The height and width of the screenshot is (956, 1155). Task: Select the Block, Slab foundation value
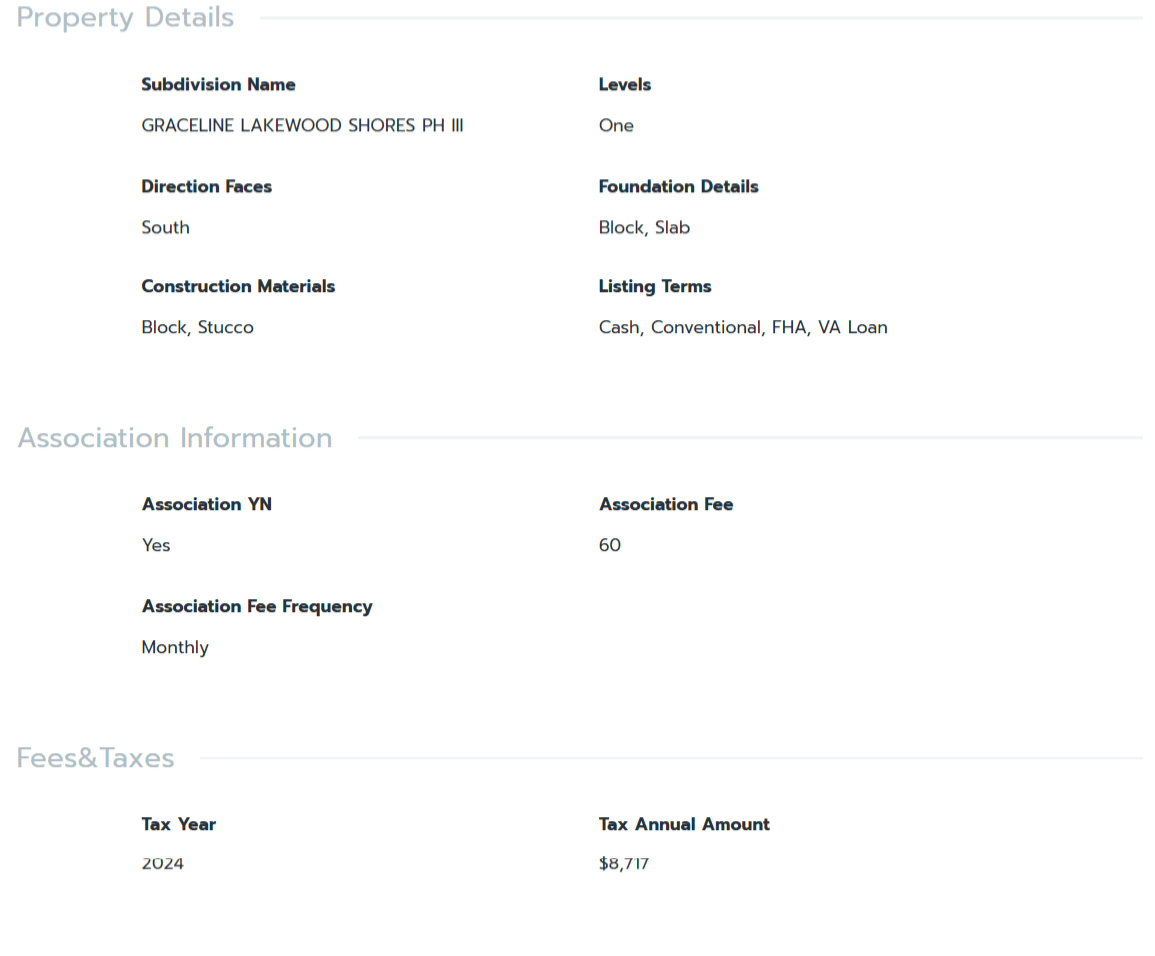644,228
